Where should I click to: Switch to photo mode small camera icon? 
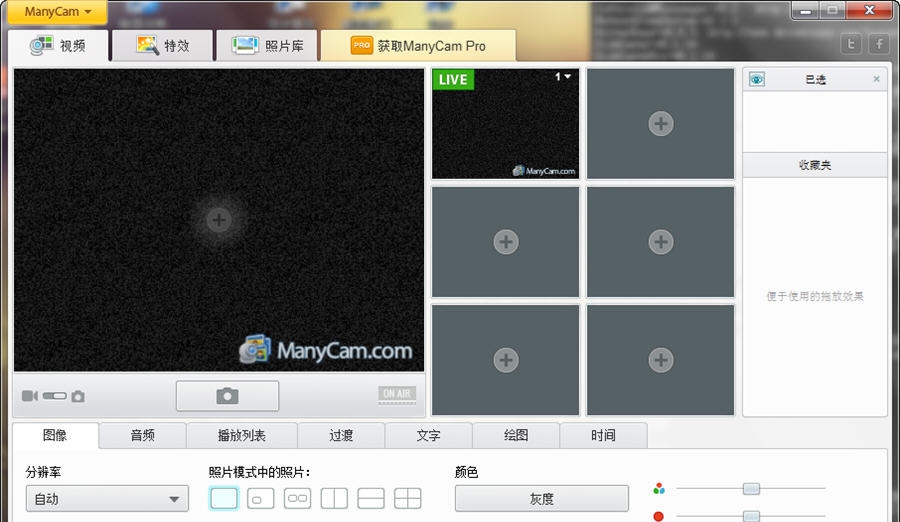(78, 396)
